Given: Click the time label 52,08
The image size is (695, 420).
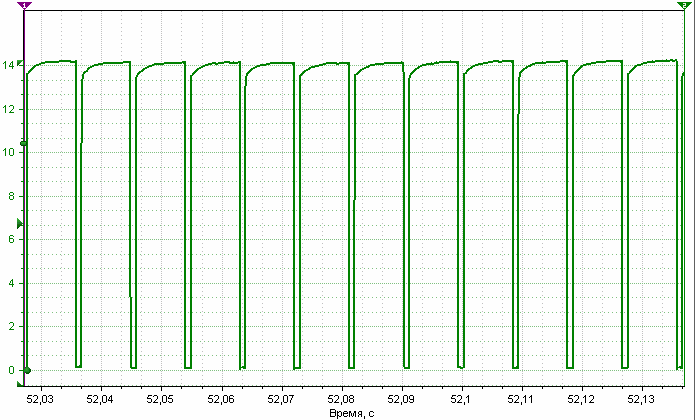Looking at the screenshot, I should (x=341, y=399).
